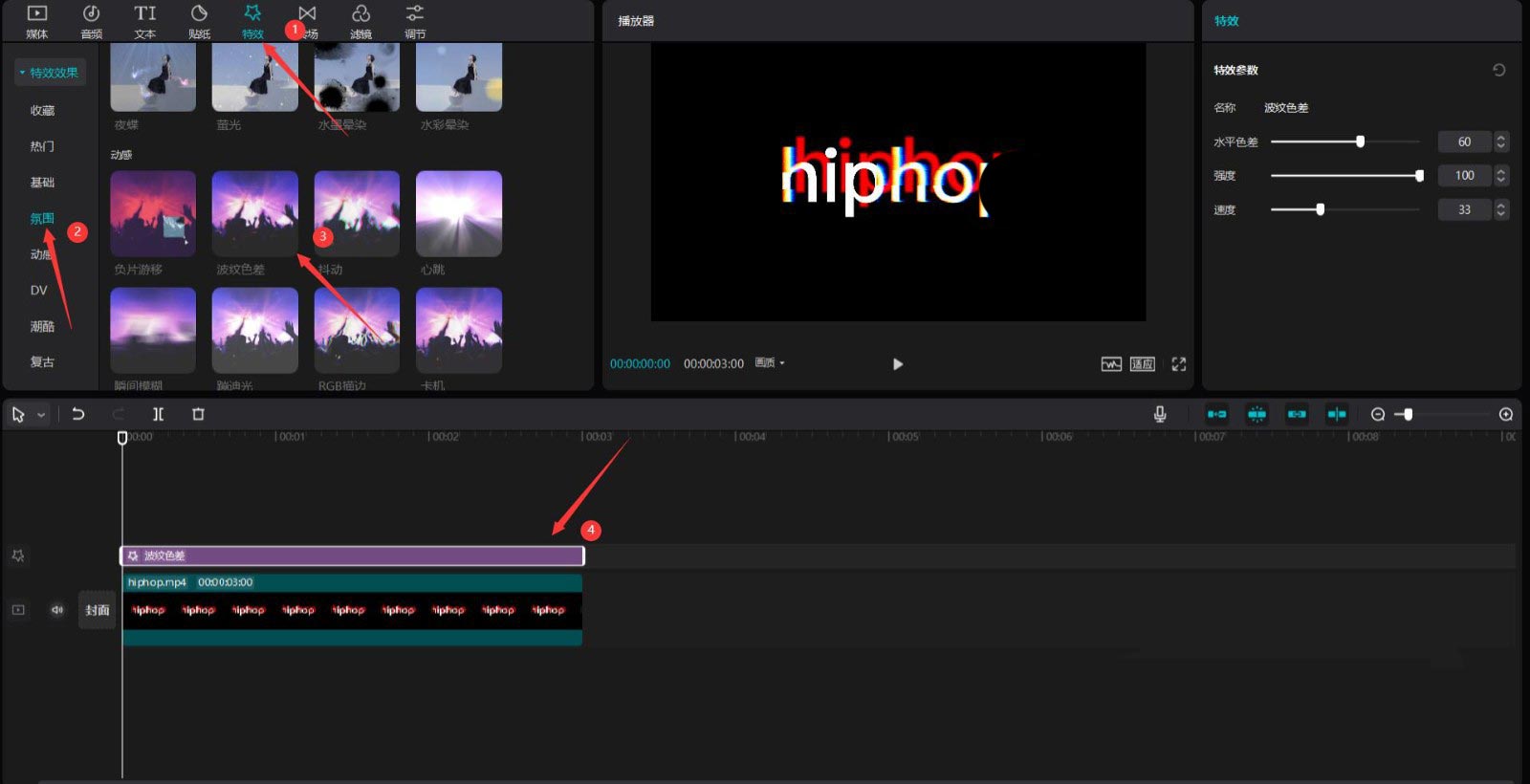Click the 速度 speed slider handle
This screenshot has height=784, width=1530.
(x=1320, y=209)
